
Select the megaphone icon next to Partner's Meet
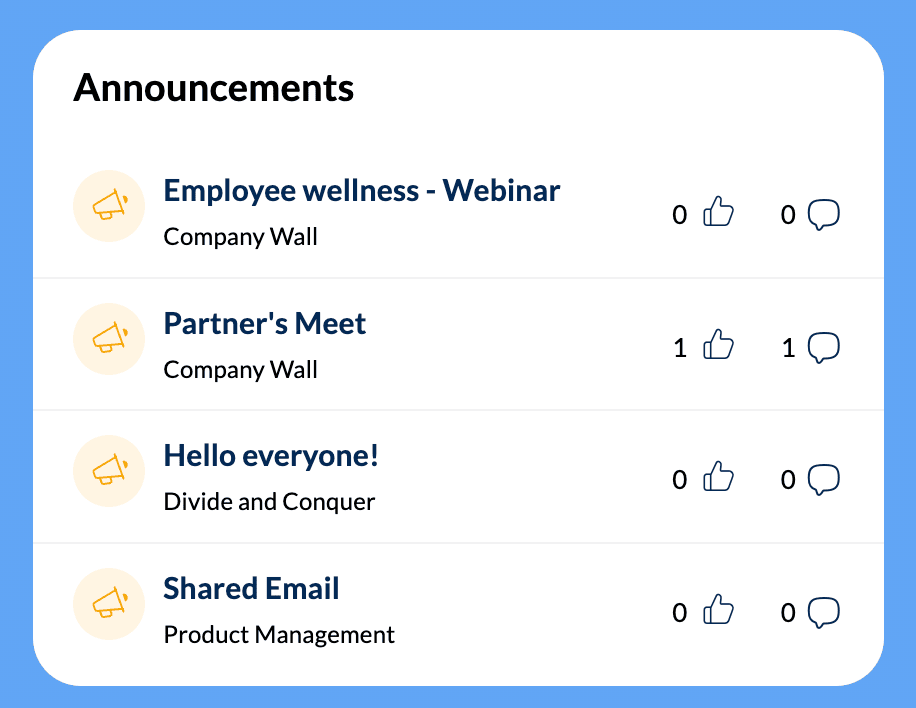pyautogui.click(x=110, y=339)
